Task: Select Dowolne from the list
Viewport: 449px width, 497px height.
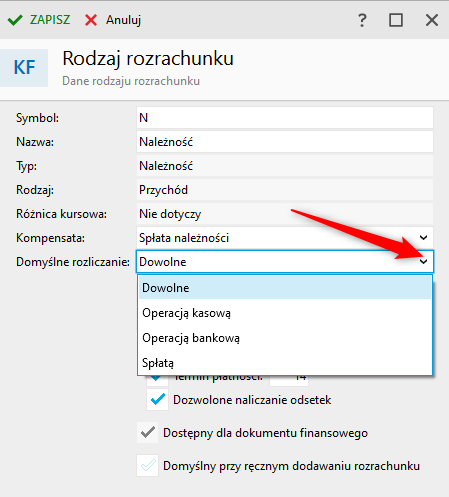Action: [285, 288]
